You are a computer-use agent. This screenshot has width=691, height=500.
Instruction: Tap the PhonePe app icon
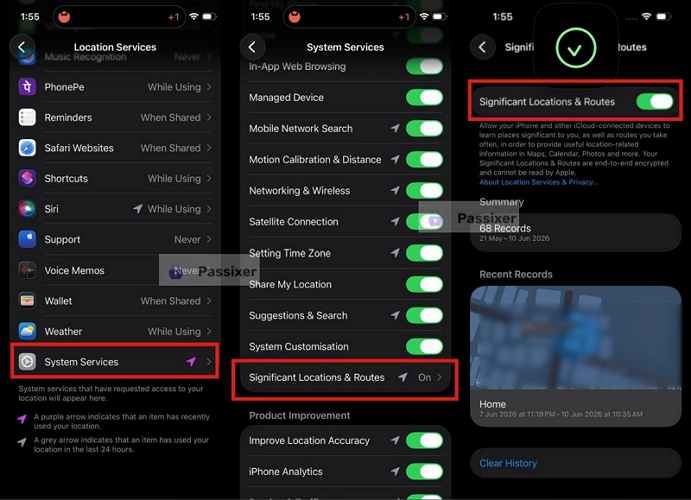[x=27, y=87]
